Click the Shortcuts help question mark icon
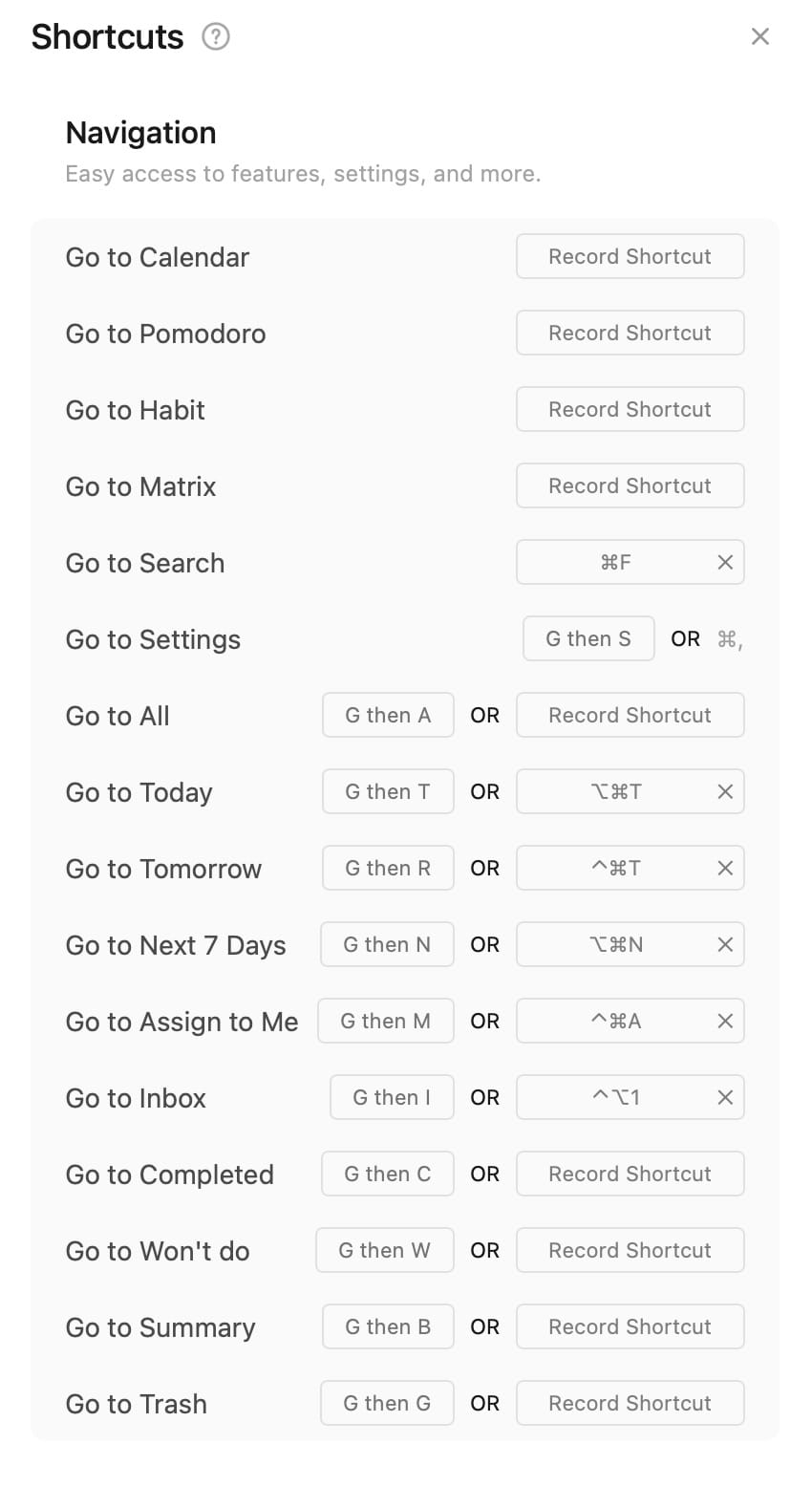812x1487 pixels. (216, 37)
